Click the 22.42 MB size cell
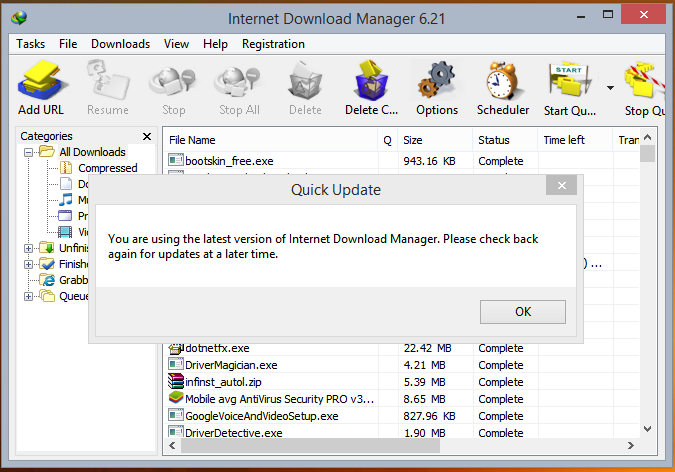675x472 pixels. (x=427, y=348)
